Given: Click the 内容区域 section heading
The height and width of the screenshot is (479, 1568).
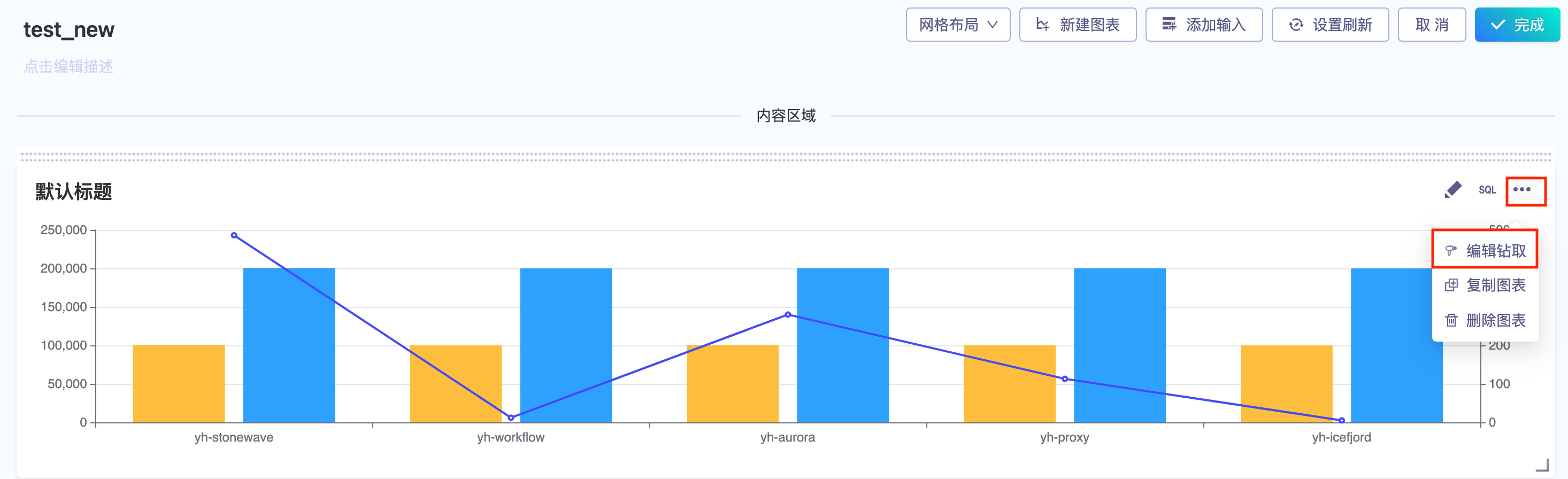Looking at the screenshot, I should tap(786, 115).
